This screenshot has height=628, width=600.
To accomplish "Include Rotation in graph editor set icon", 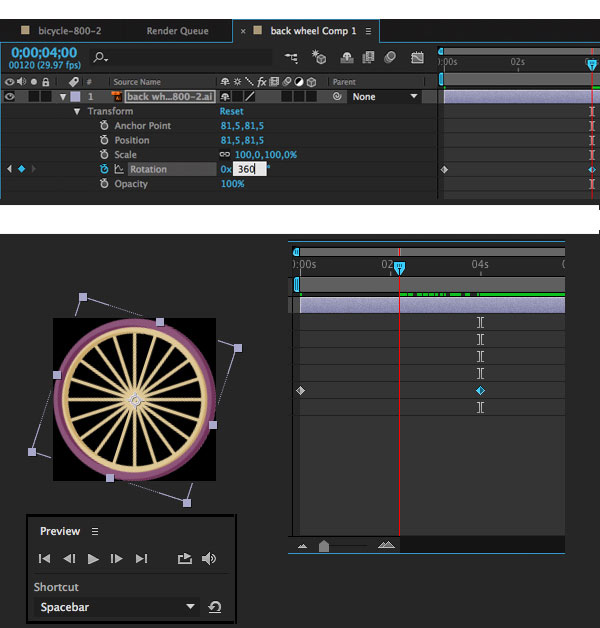I will tap(119, 169).
